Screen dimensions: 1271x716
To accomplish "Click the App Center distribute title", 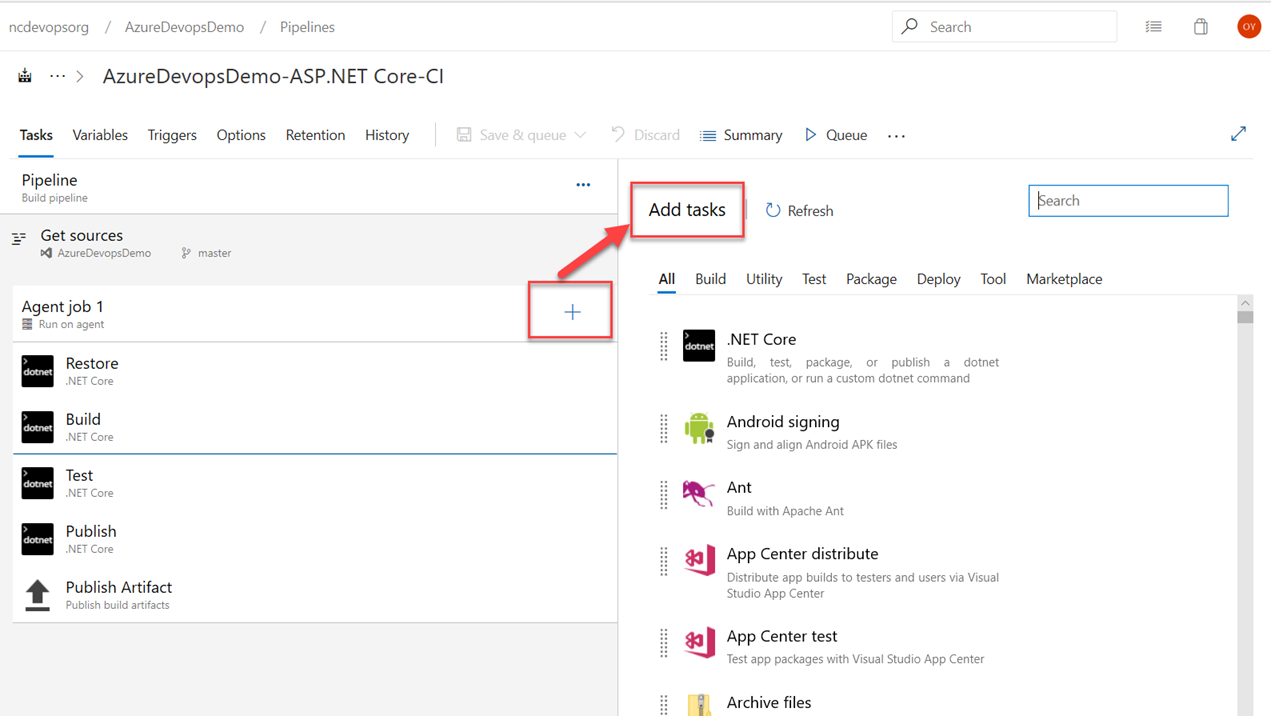I will click(802, 554).
